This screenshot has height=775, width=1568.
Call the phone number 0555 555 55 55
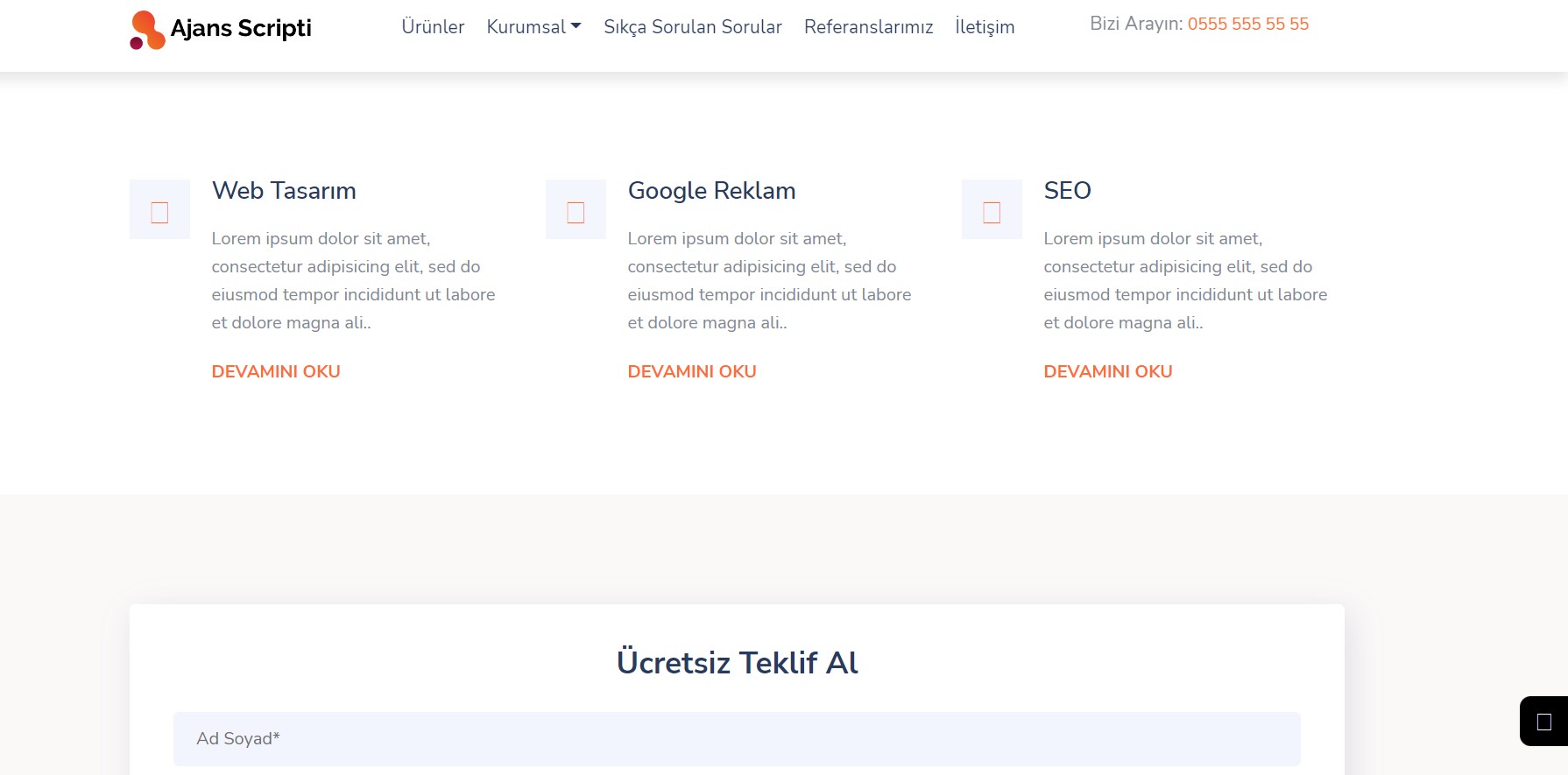point(1247,25)
